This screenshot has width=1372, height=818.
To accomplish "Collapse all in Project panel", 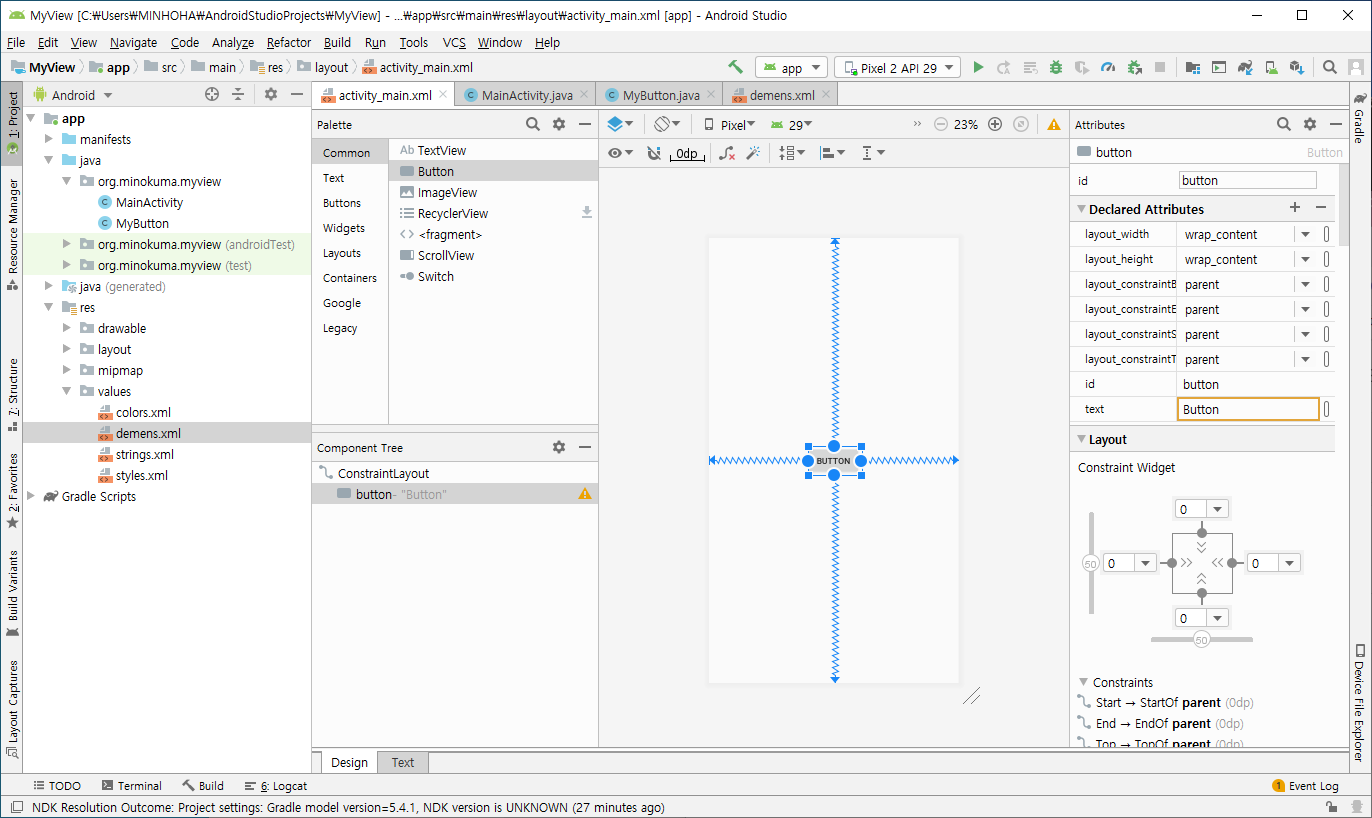I will coord(238,94).
